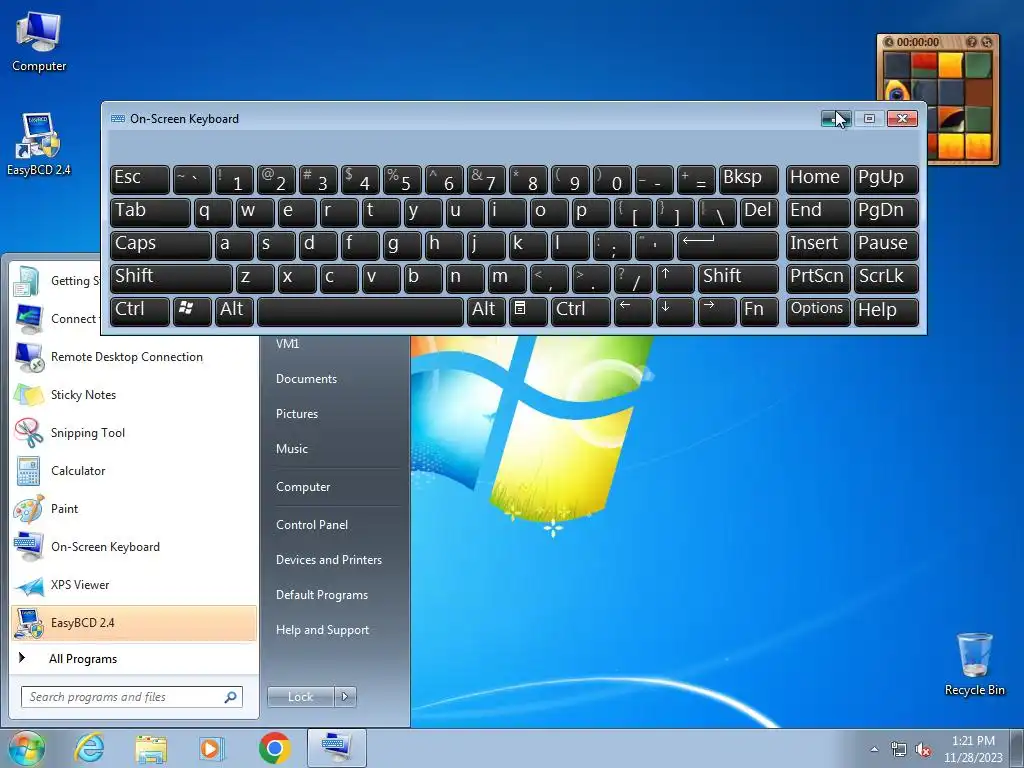The height and width of the screenshot is (768, 1024).
Task: Select EasyBCD 2.4 in Start menu
Action: (134, 622)
